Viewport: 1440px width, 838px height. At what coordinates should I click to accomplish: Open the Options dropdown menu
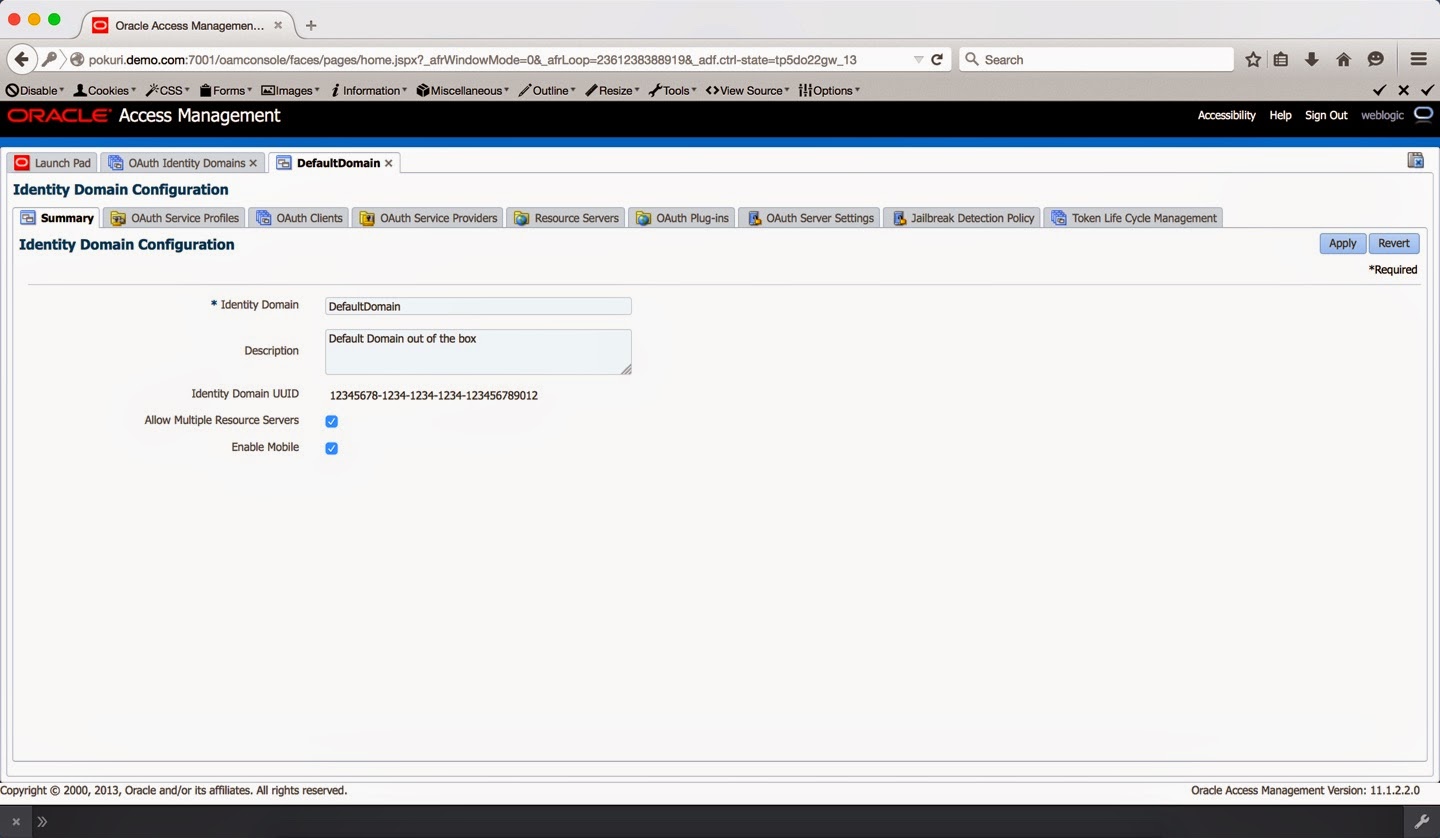(x=830, y=90)
